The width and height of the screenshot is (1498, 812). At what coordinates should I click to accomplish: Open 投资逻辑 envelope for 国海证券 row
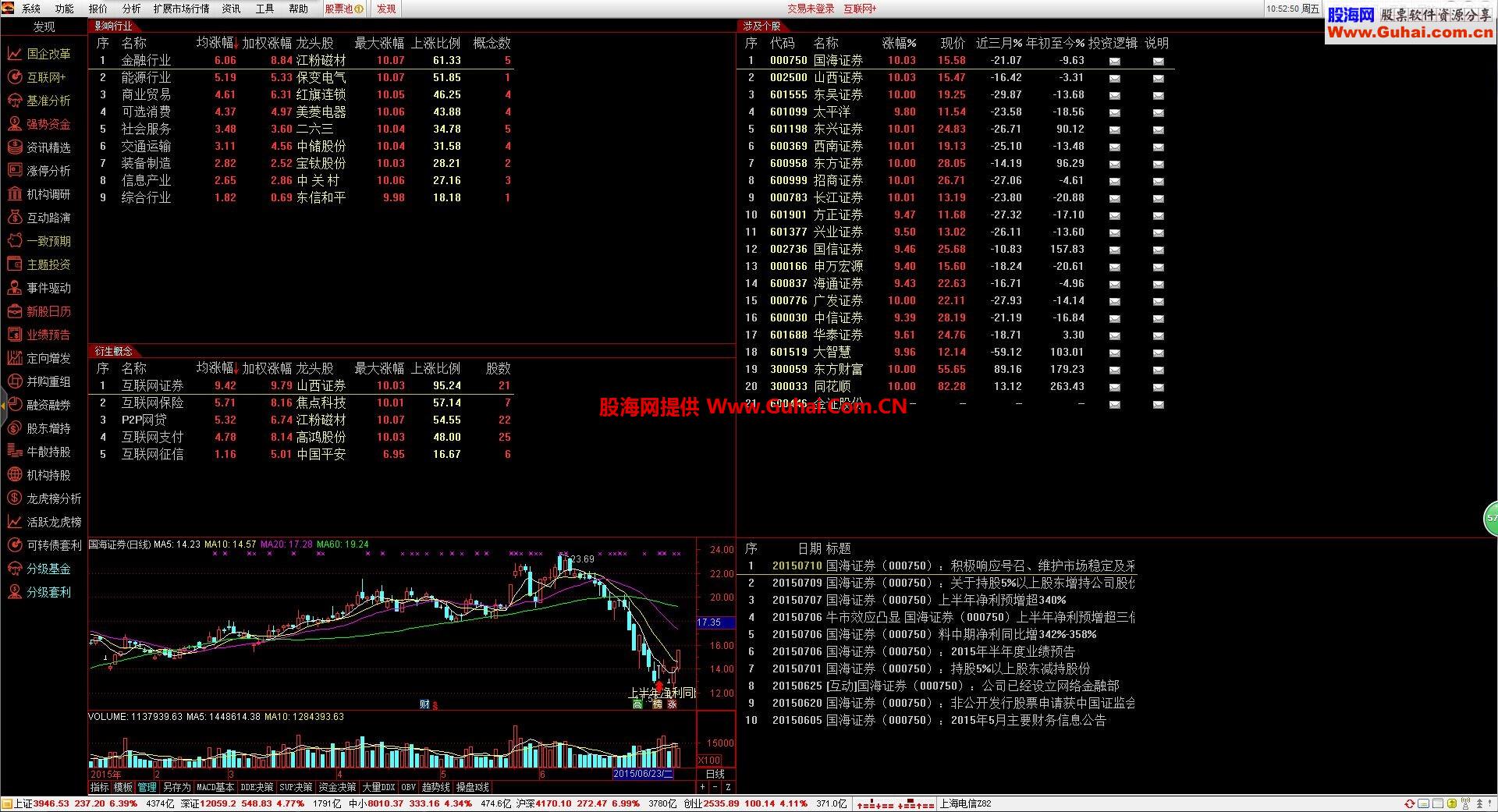coord(1114,61)
